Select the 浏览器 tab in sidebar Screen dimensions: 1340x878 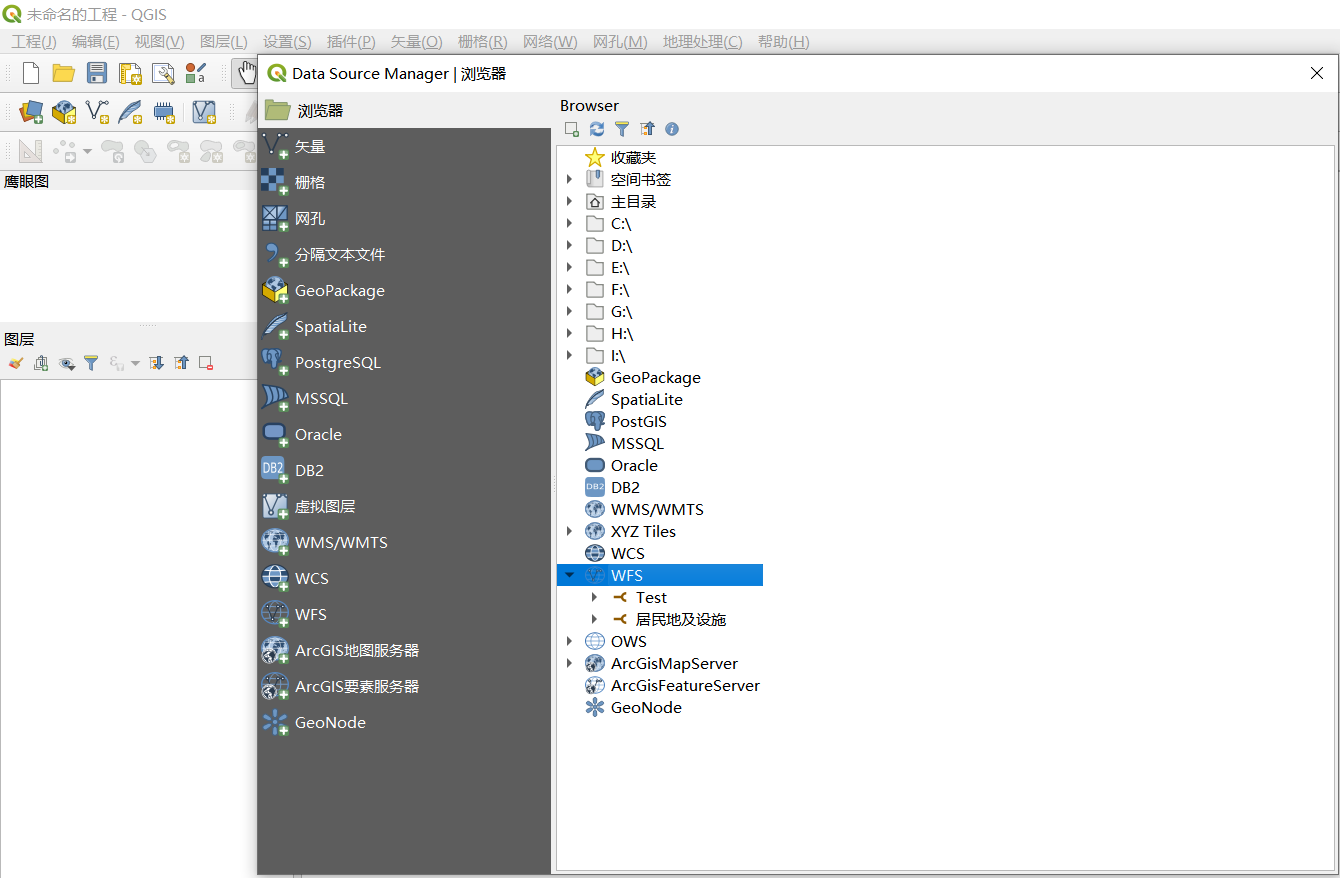coord(404,110)
